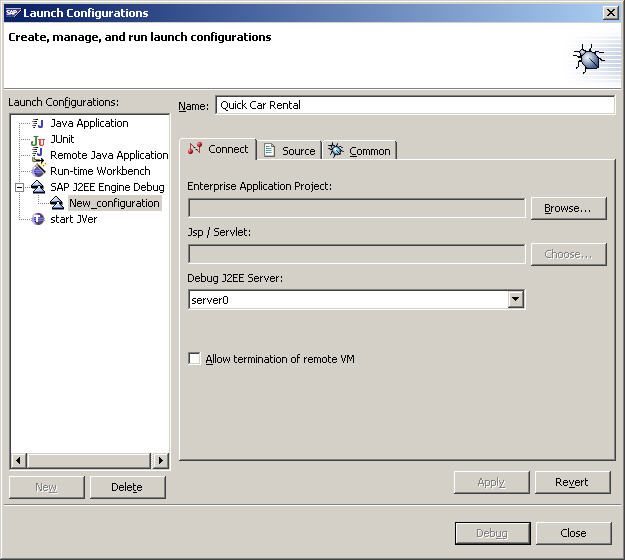Image resolution: width=625 pixels, height=560 pixels.
Task: Click the start JVer icon
Action: (38, 219)
